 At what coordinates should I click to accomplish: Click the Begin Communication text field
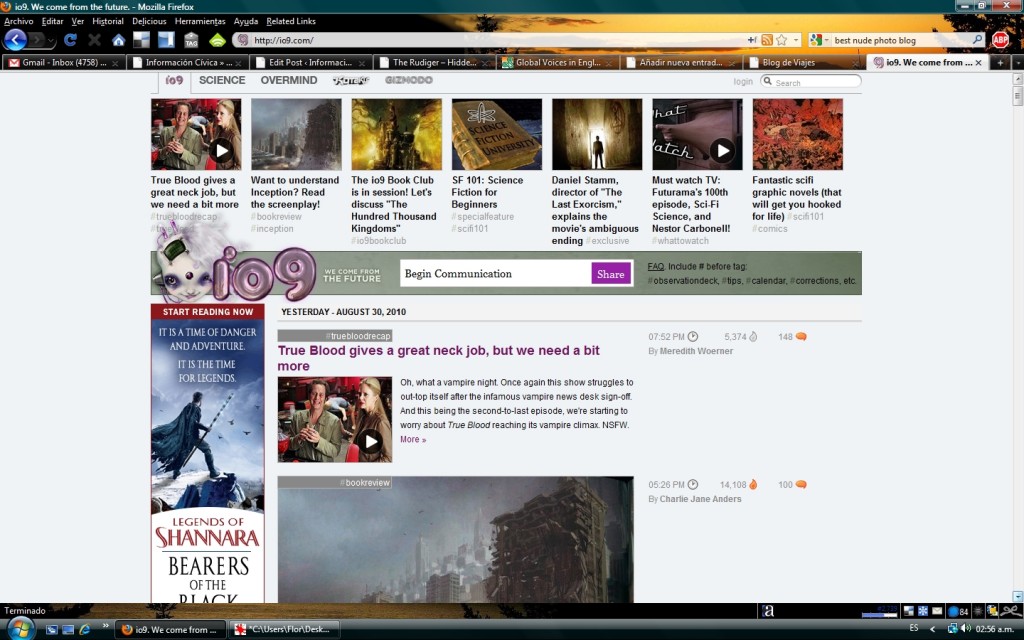tap(495, 274)
